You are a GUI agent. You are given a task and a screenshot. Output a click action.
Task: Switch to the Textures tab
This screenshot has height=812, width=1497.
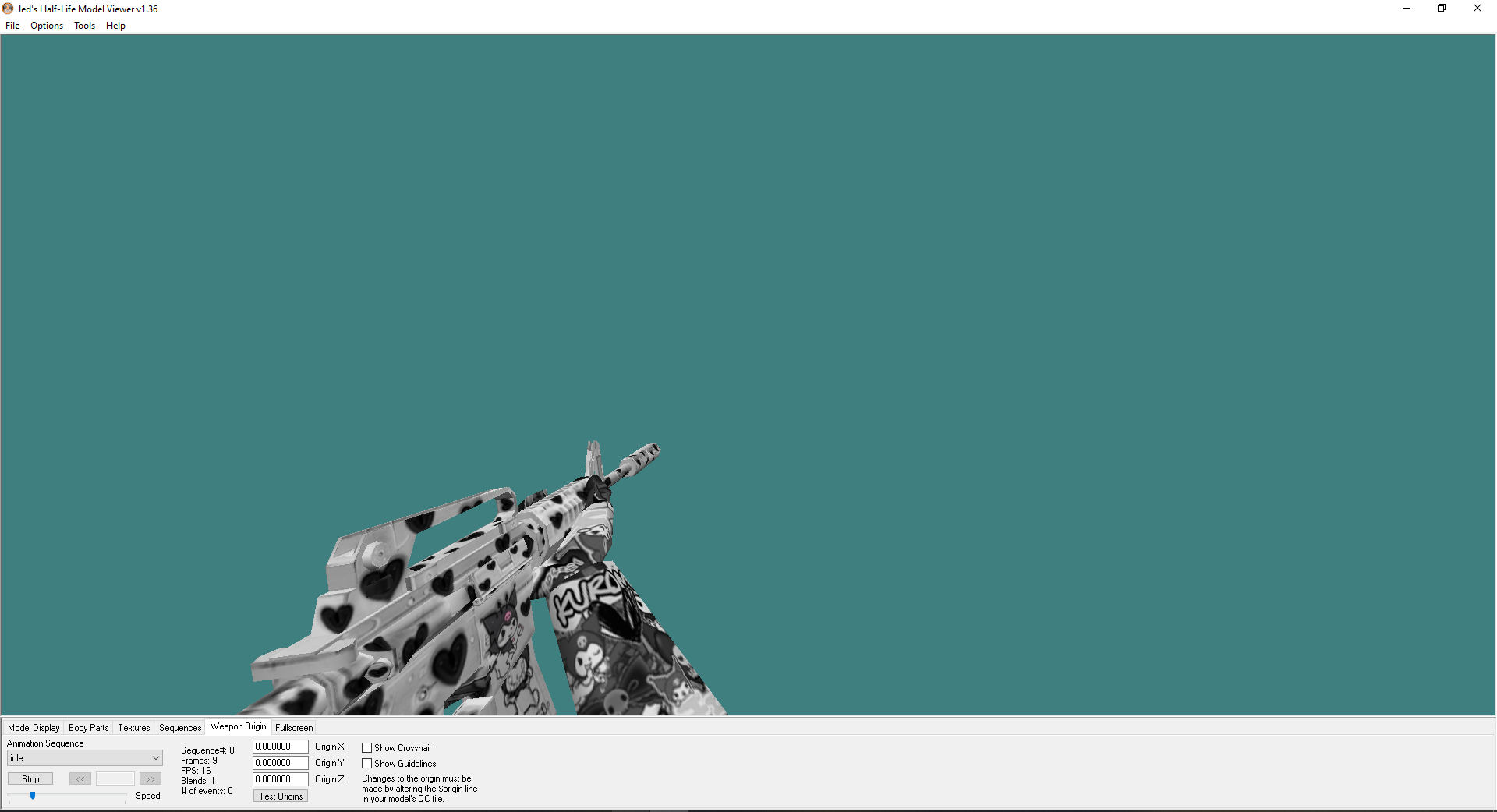(133, 728)
